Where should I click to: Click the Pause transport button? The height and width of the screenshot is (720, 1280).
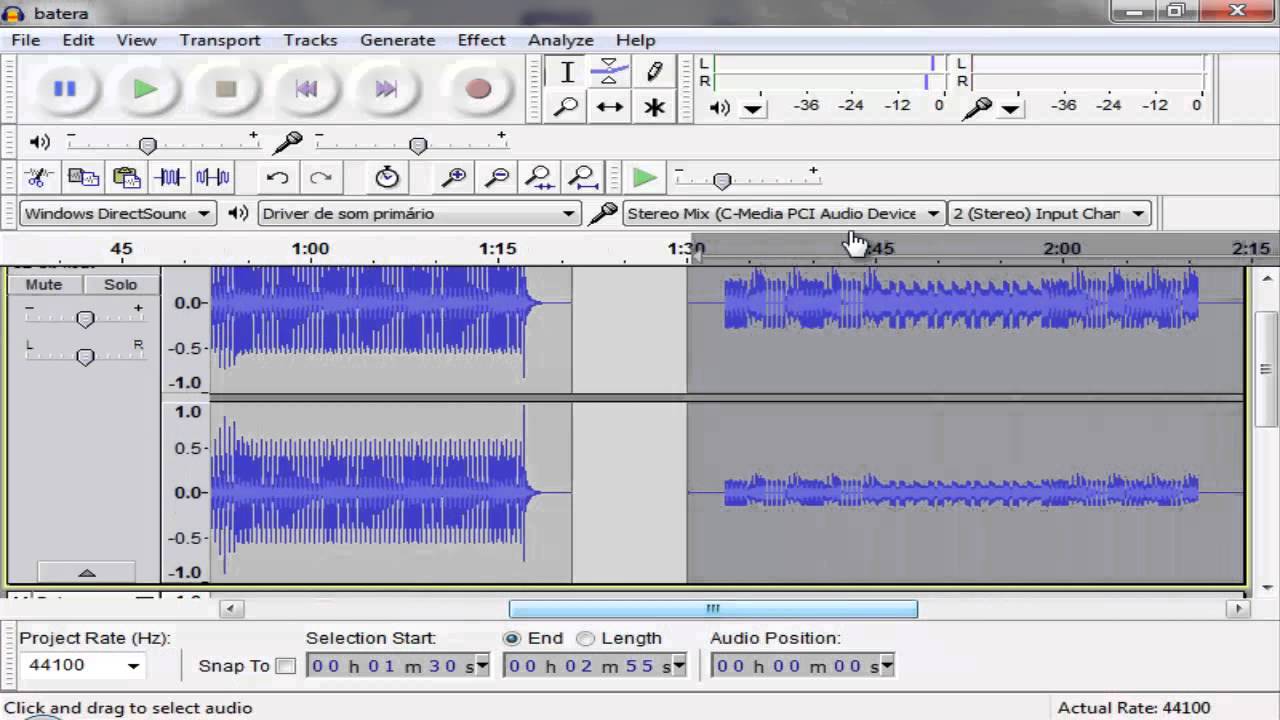(65, 89)
